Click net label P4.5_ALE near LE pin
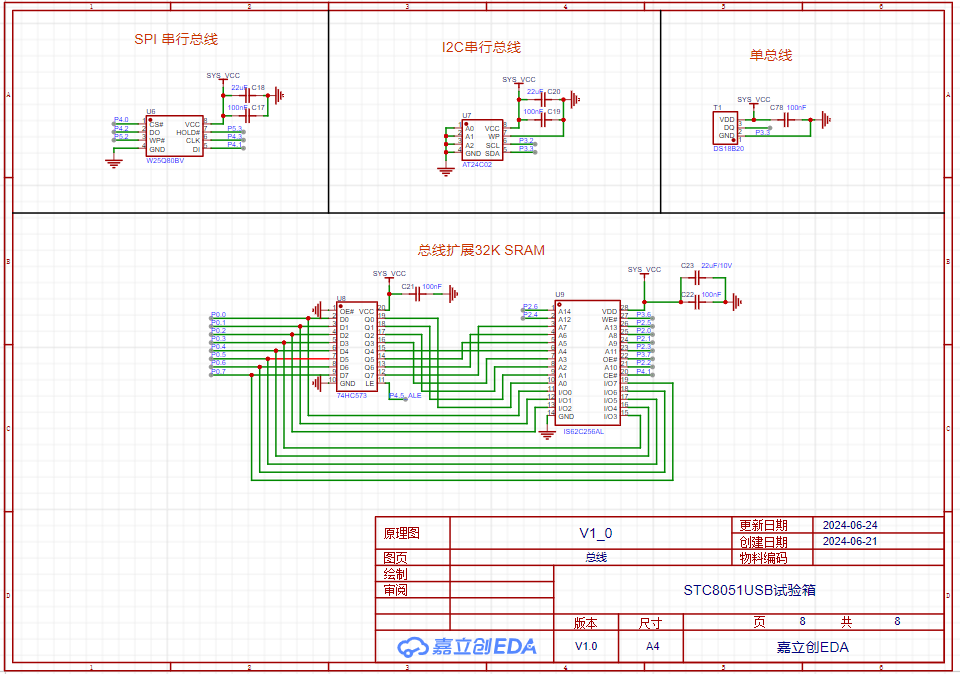 pyautogui.click(x=405, y=395)
